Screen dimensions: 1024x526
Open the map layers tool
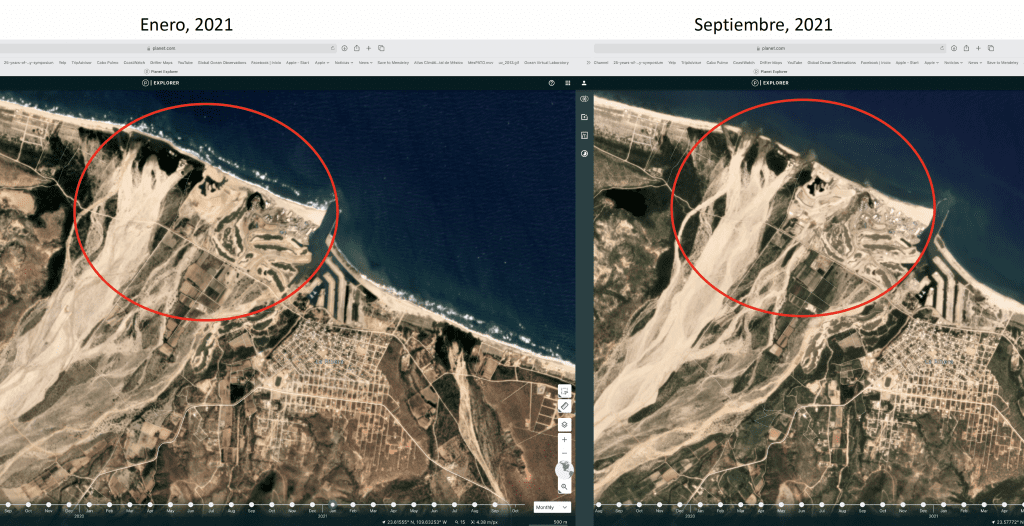tap(564, 424)
